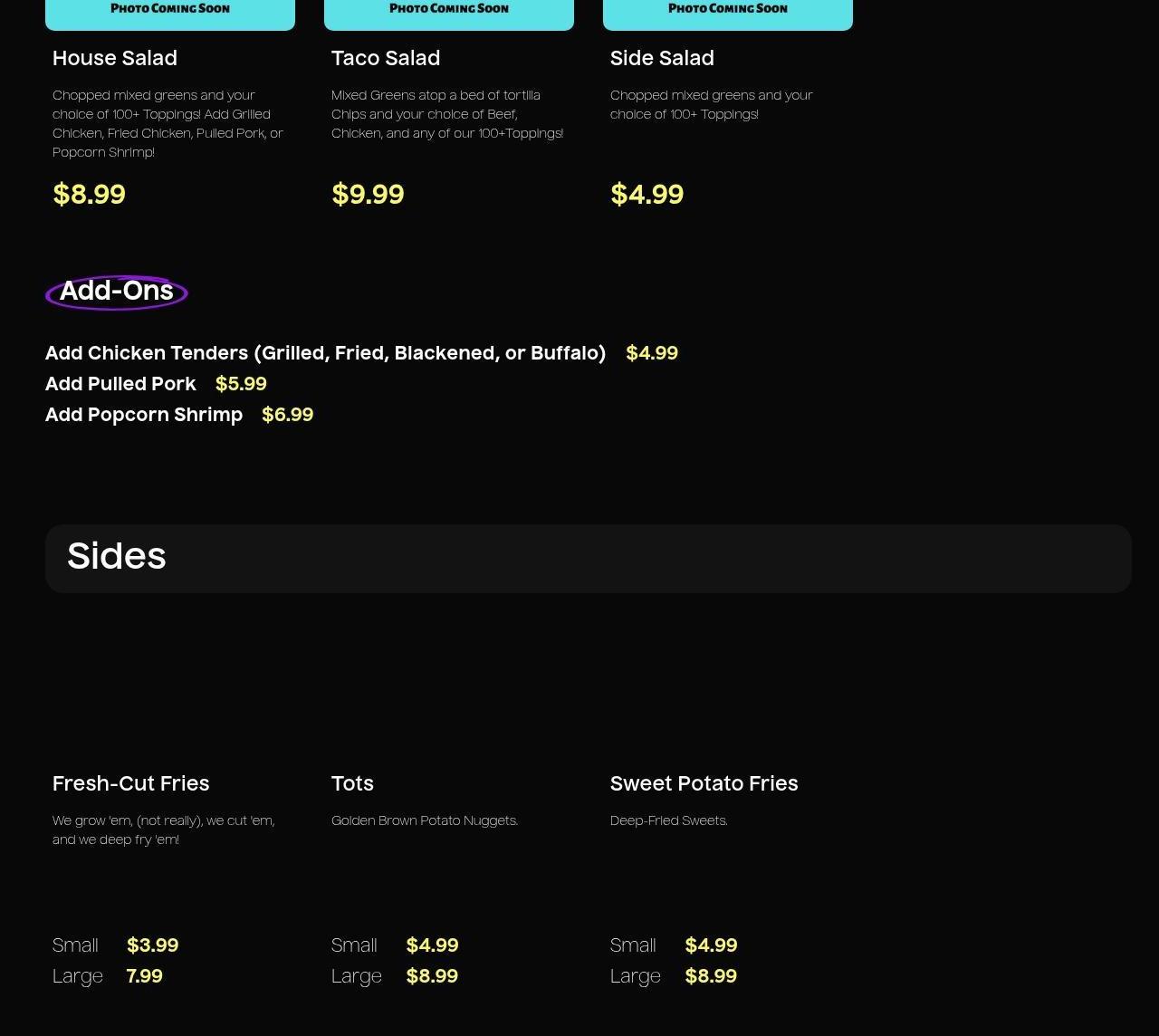Click the Side Salad $4.99 price
Viewport: 1159px width, 1036px height.
(647, 195)
